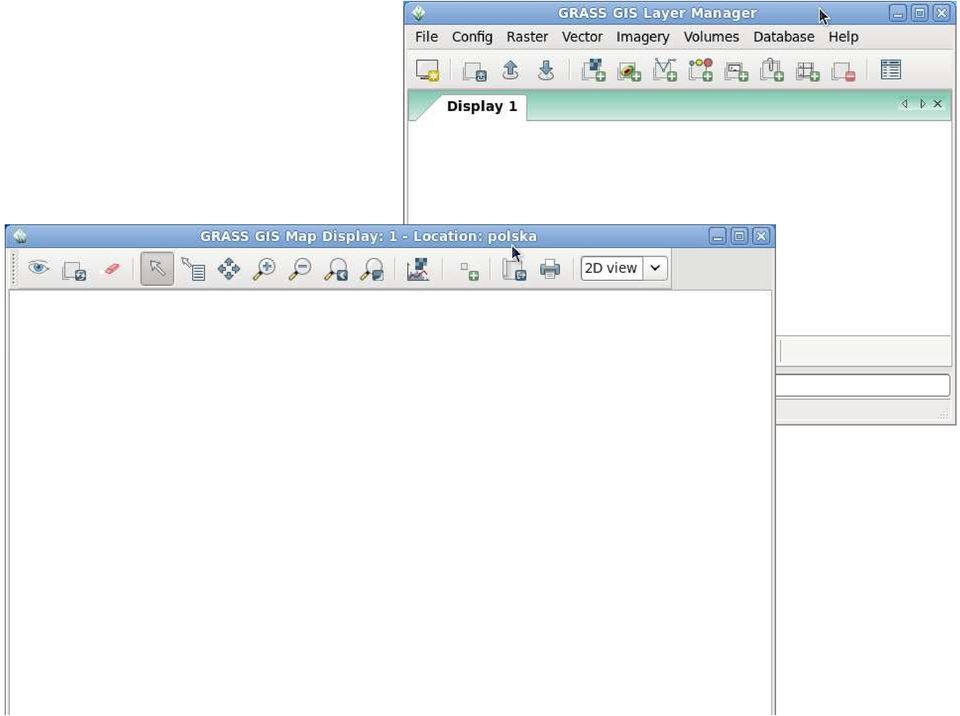Add layer group icon
960x716 pixels.
tap(771, 70)
